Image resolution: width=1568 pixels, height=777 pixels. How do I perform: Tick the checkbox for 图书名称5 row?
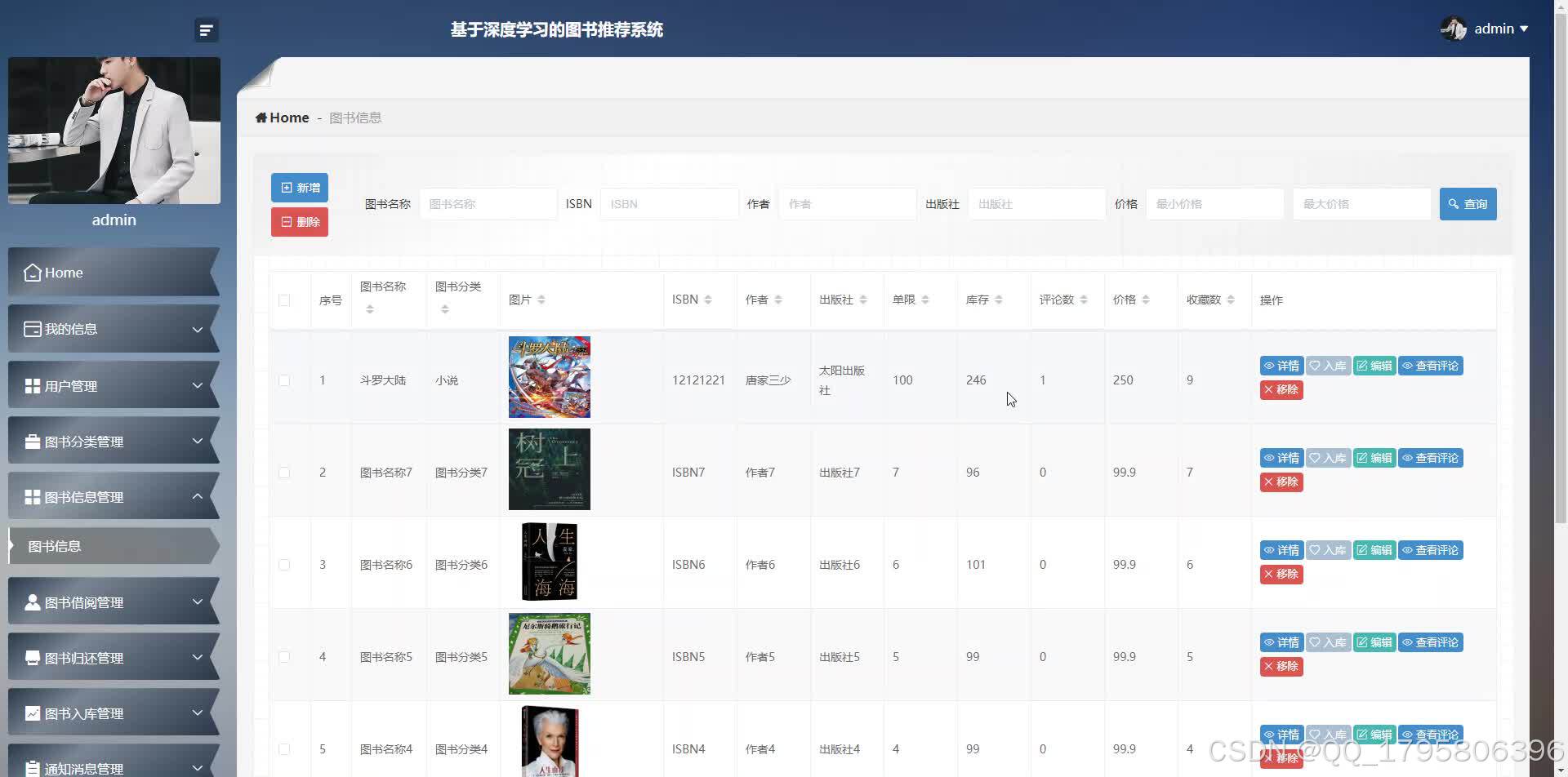pos(284,657)
